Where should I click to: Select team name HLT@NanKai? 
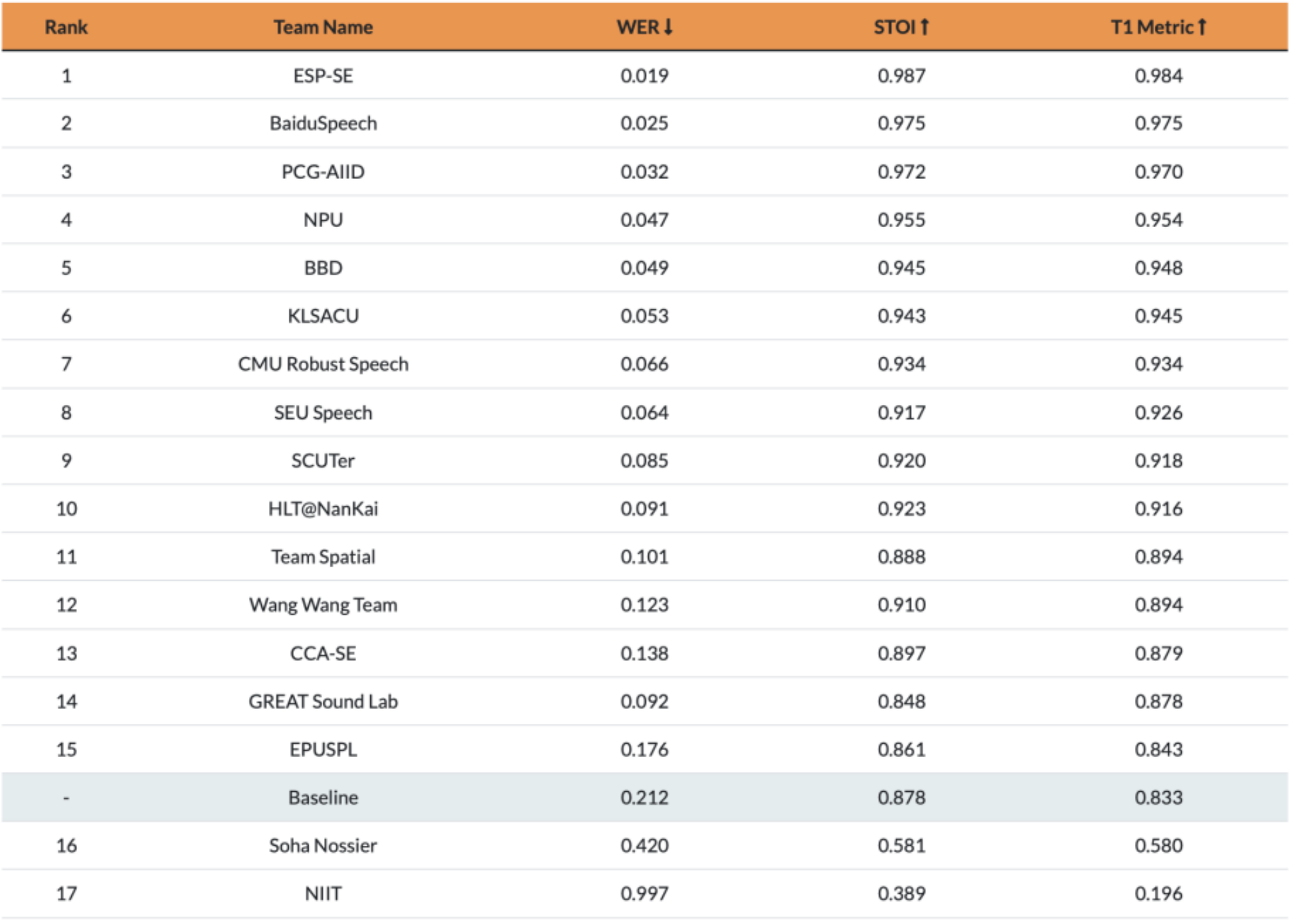[323, 509]
